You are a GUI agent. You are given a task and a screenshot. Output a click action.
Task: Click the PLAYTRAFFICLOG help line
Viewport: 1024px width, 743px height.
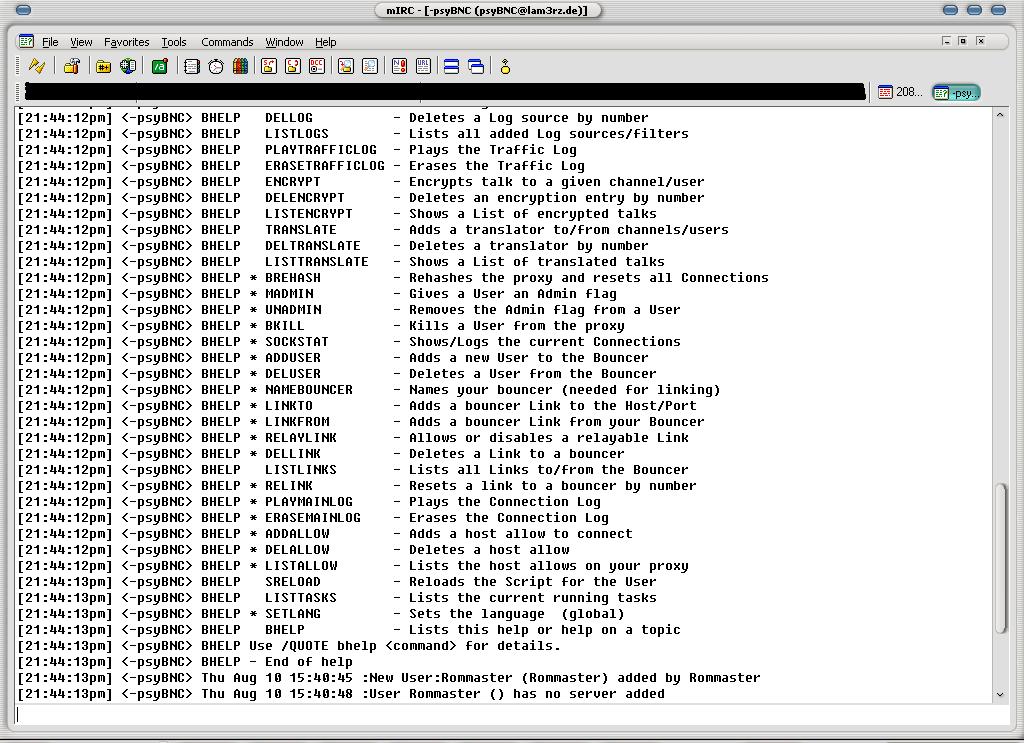(x=297, y=150)
